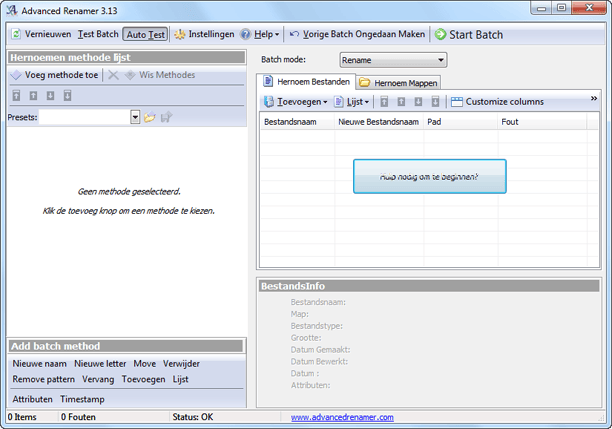The image size is (612, 429).
Task: Close the Advanced Renamer window
Action: pyautogui.click(x=589, y=8)
